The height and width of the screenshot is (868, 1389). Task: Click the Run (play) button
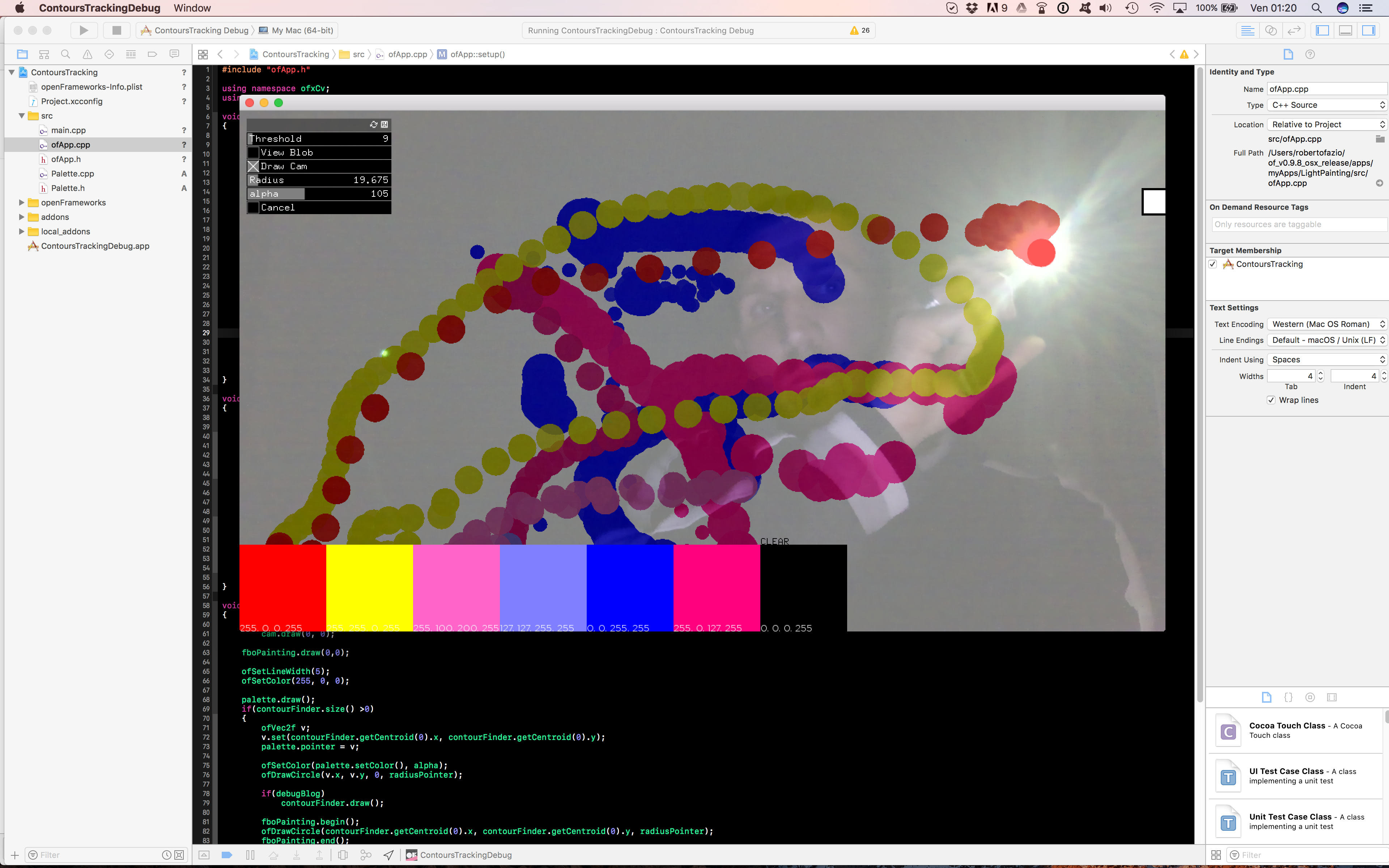(84, 30)
